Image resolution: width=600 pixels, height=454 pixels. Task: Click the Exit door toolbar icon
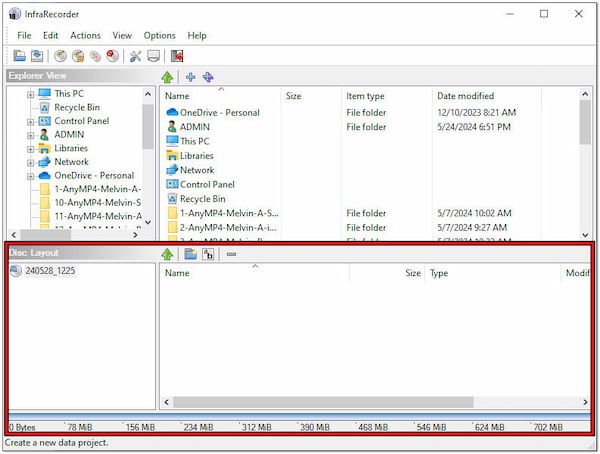tap(177, 56)
